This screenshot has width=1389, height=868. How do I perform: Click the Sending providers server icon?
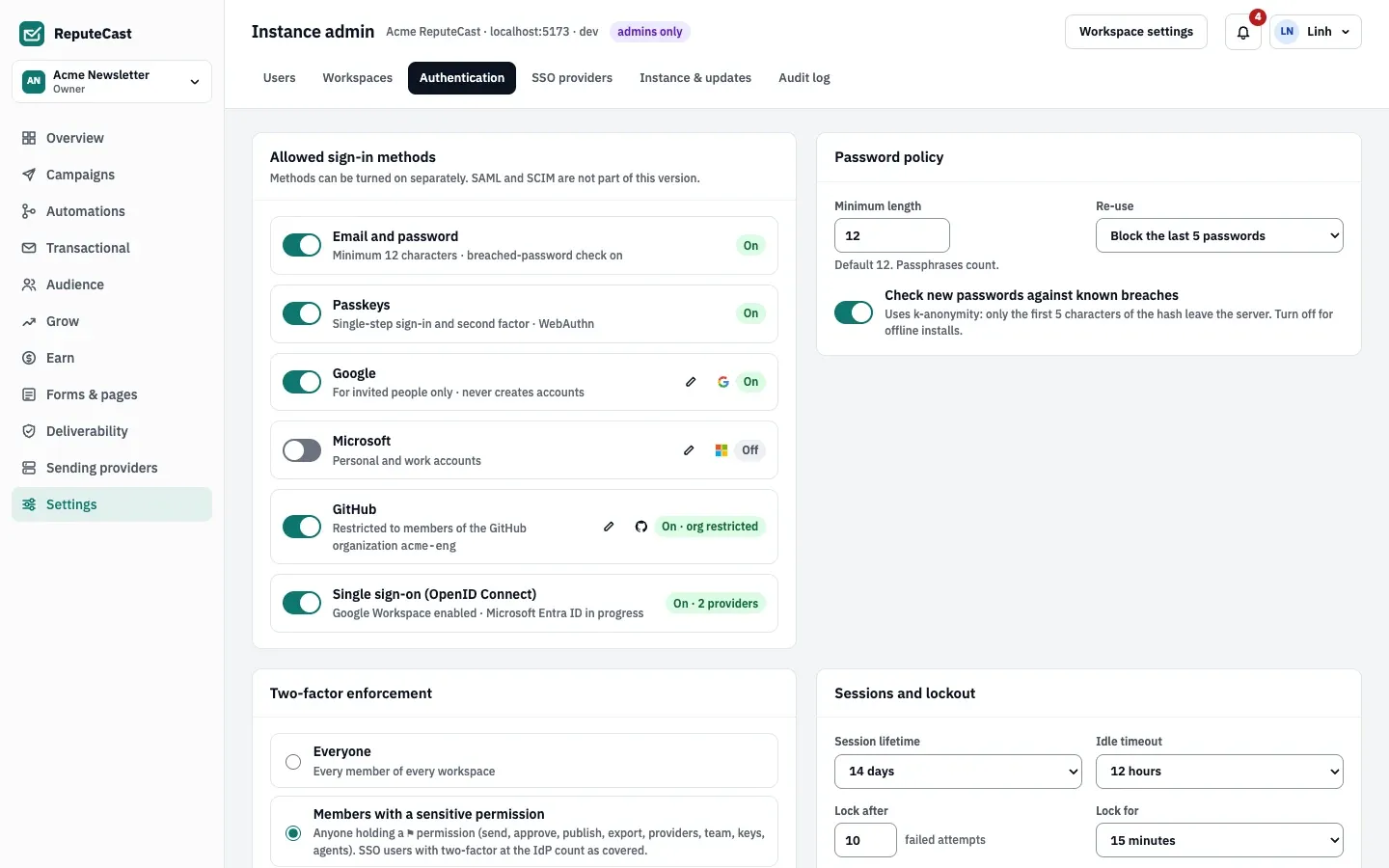(x=29, y=468)
